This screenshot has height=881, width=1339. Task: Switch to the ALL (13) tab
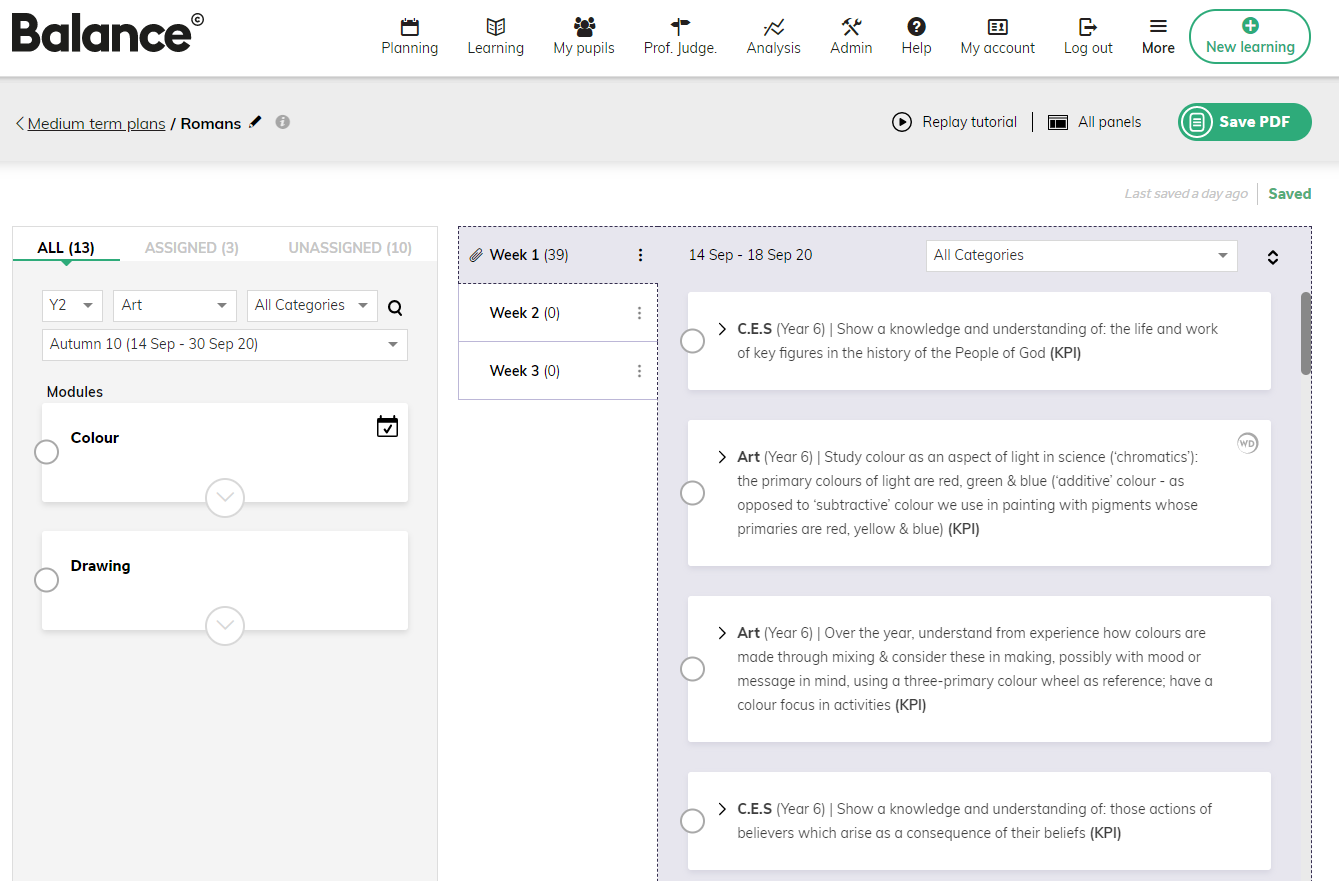[66, 247]
